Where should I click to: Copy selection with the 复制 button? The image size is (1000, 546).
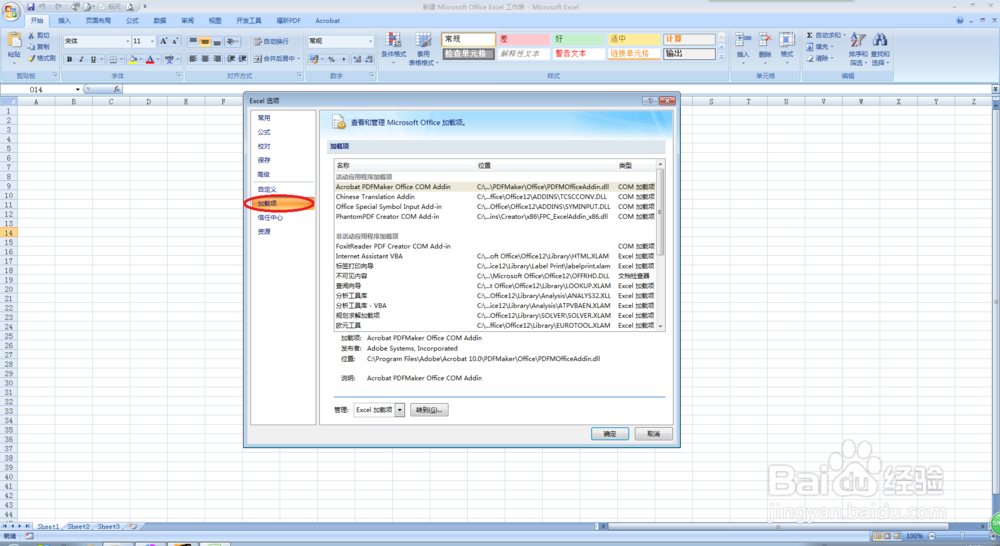click(x=39, y=47)
